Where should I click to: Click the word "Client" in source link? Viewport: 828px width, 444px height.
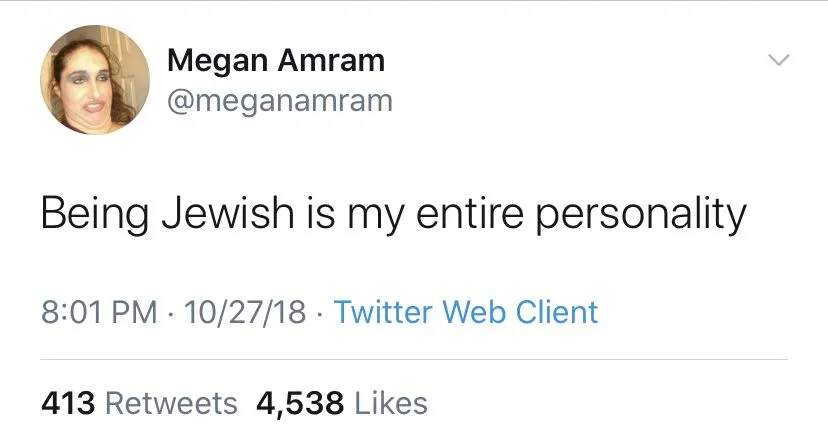point(557,312)
